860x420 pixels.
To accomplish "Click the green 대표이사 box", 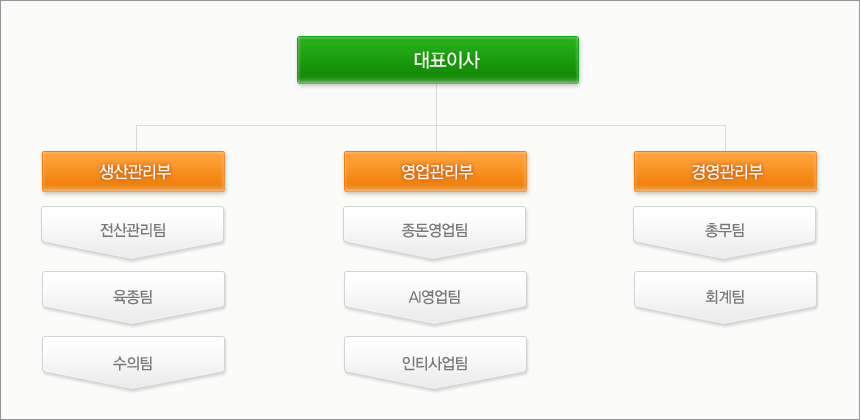I will click(438, 60).
